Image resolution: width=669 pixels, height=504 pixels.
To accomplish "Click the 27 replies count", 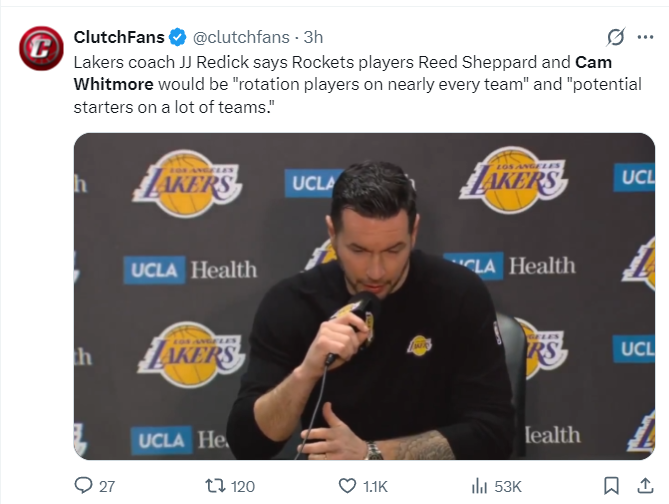I will pos(106,487).
